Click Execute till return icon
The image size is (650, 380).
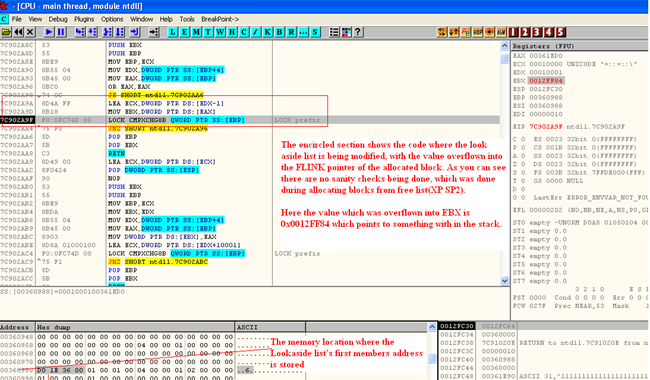pos(135,32)
